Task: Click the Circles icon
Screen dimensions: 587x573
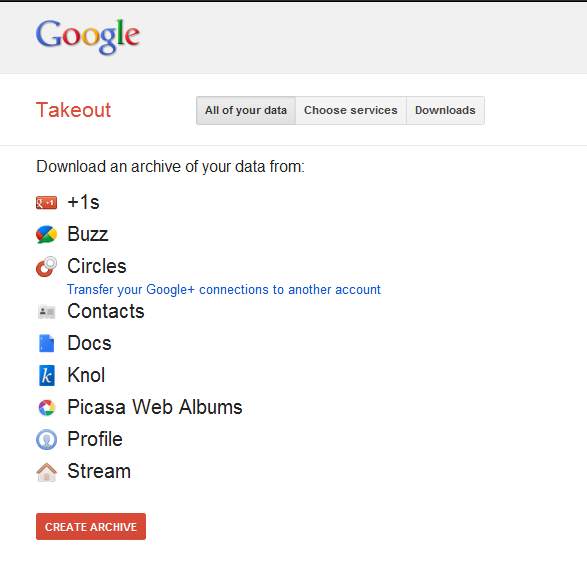Action: coord(46,266)
